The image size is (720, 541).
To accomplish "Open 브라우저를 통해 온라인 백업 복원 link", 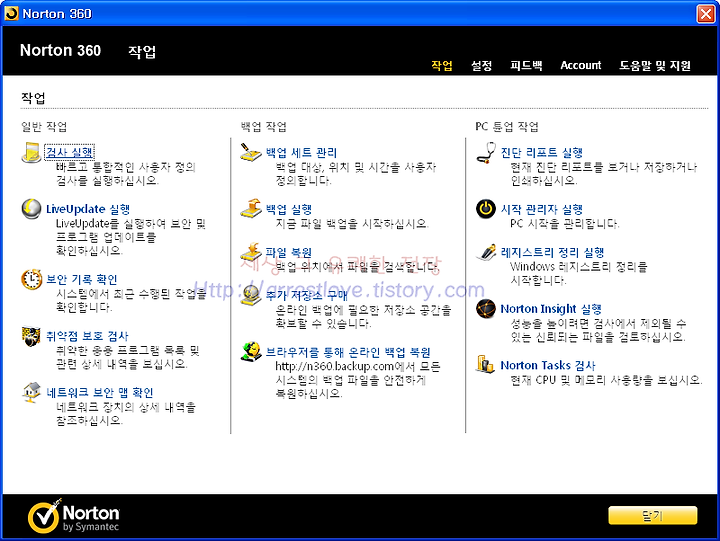I will [348, 352].
